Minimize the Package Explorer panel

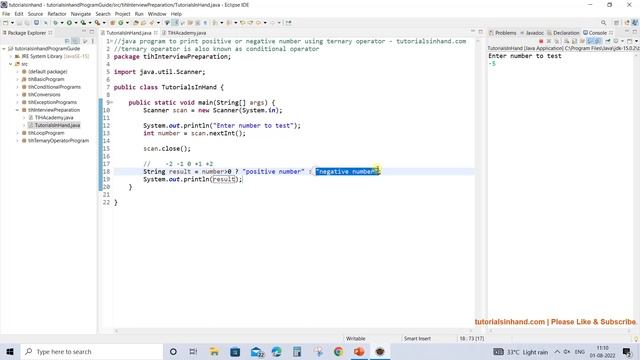coord(84,31)
